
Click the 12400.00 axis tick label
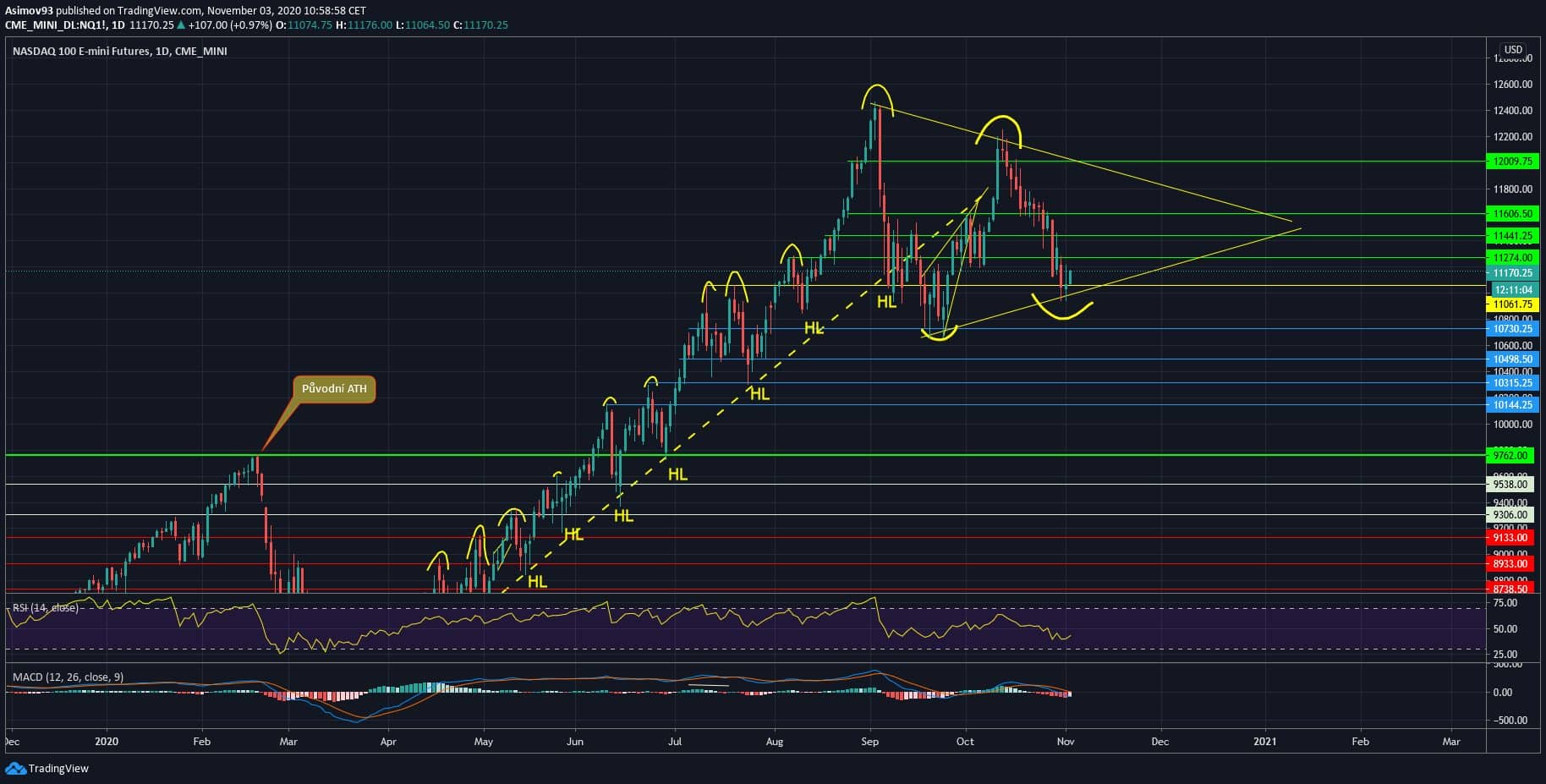[x=1513, y=111]
